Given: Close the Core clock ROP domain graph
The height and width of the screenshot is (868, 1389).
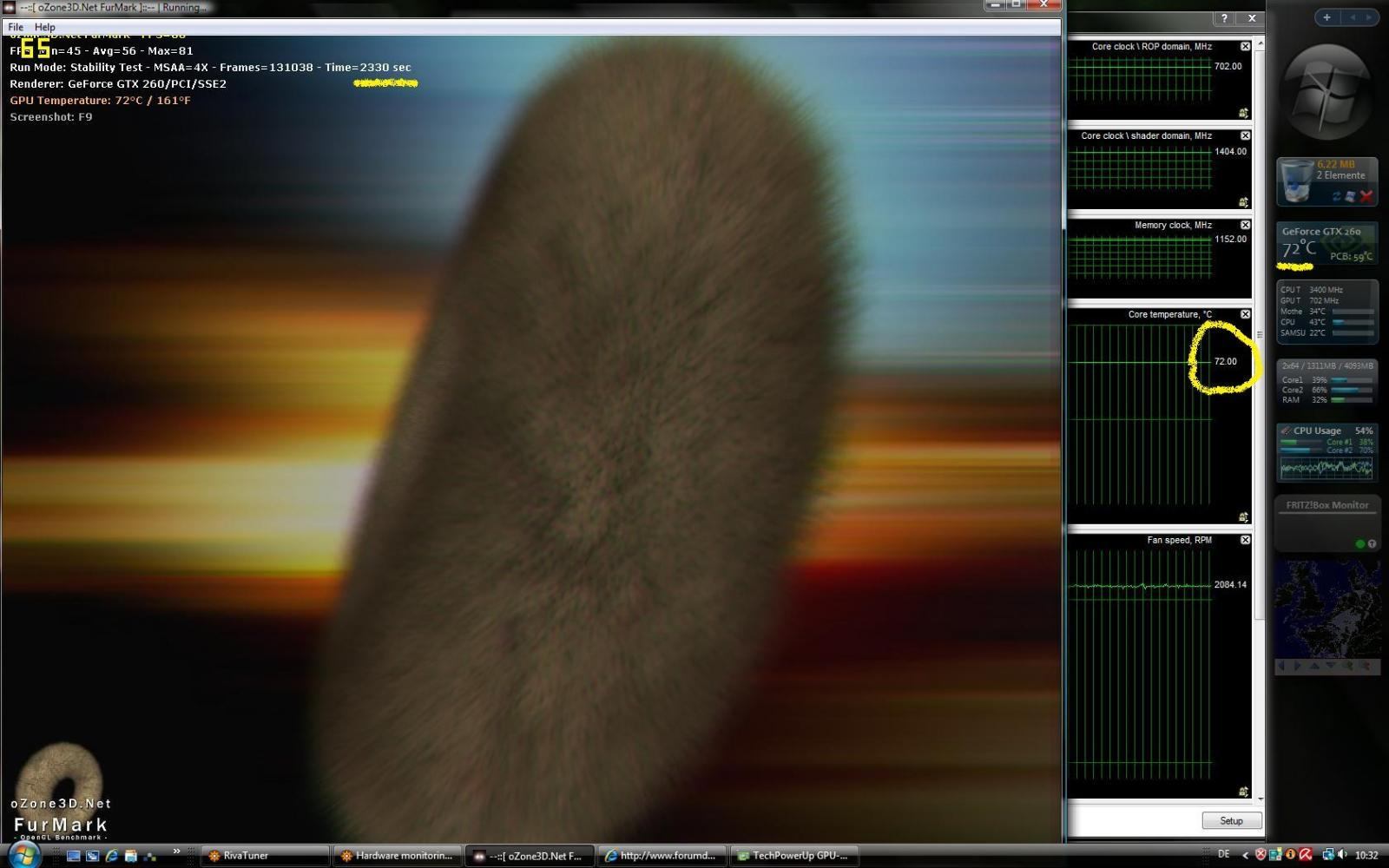Looking at the screenshot, I should [x=1245, y=47].
